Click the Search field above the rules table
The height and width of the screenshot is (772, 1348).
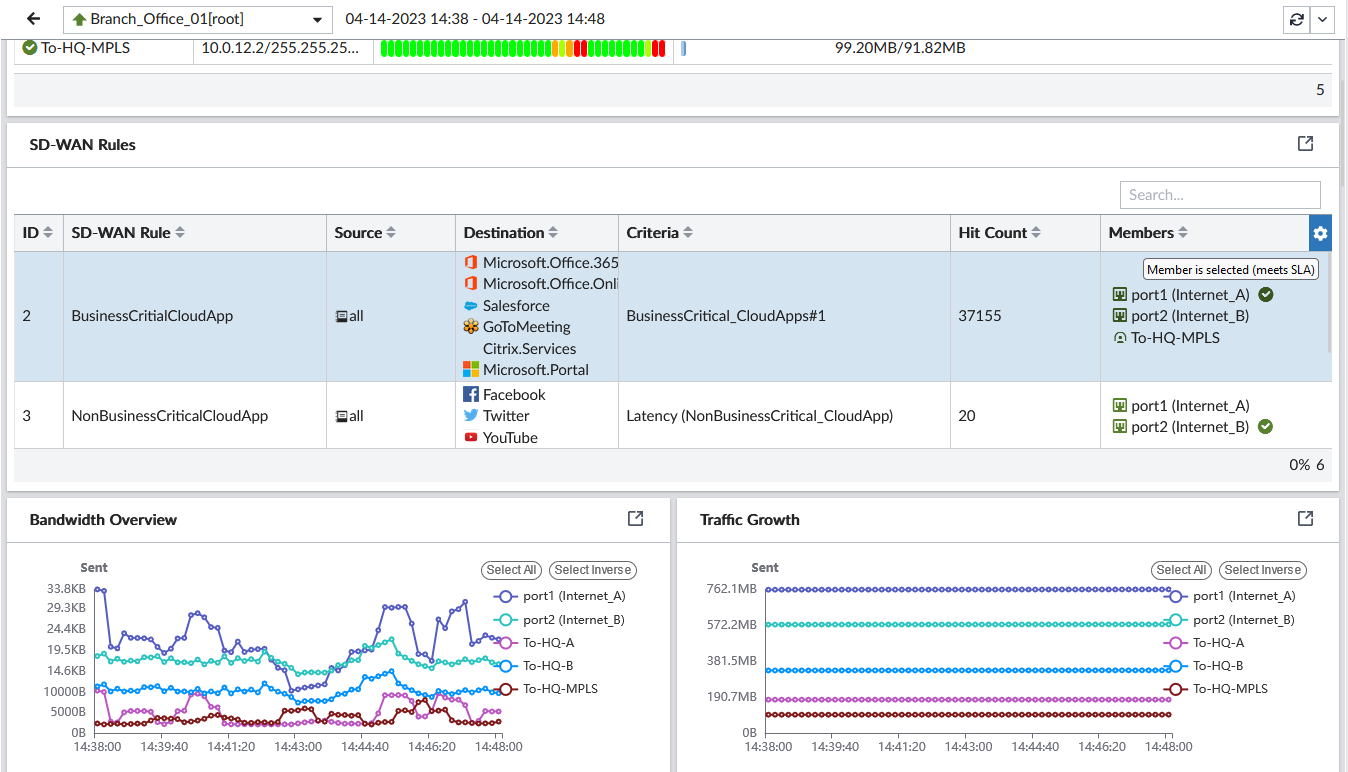pyautogui.click(x=1219, y=194)
